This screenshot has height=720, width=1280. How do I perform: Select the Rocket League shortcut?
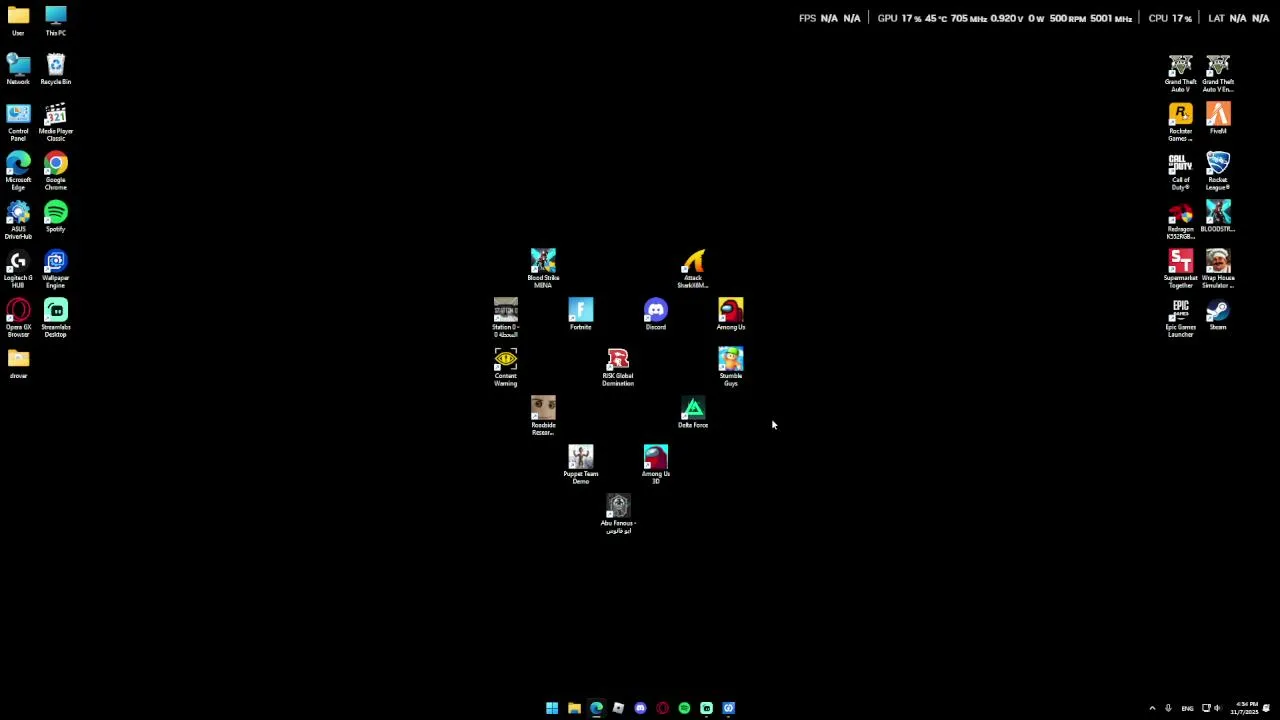point(1218,171)
